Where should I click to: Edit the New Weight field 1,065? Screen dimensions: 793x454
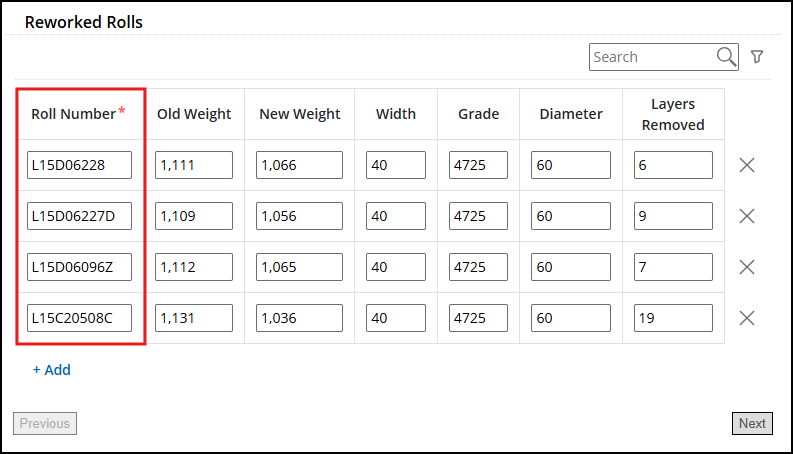(x=299, y=267)
